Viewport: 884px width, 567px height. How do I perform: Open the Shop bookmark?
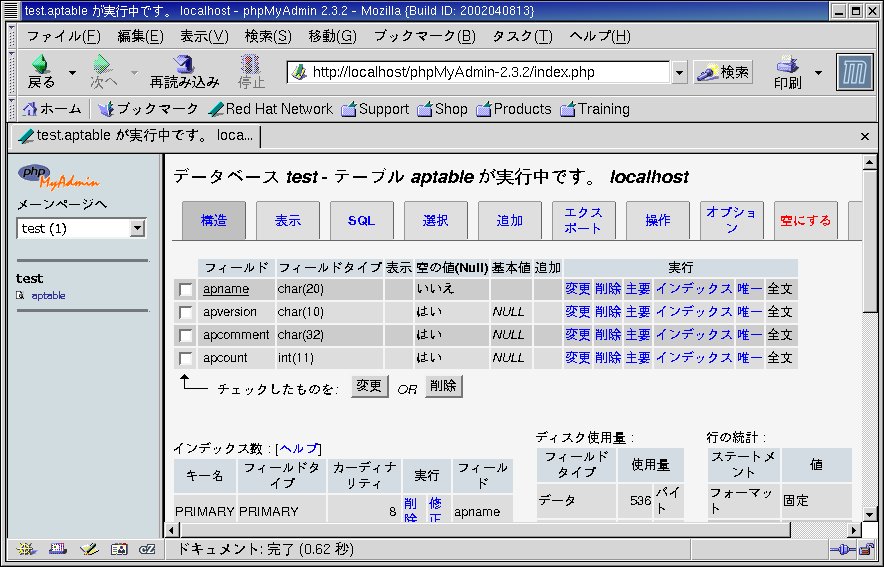(x=443, y=109)
